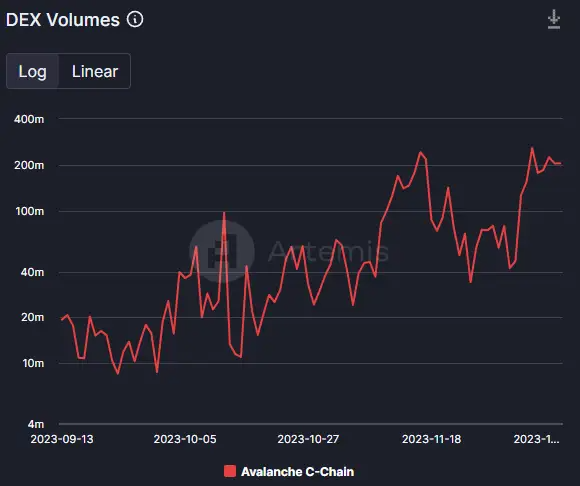The width and height of the screenshot is (580, 486).
Task: Click the truncated 2023-1... date label
Action: click(x=536, y=439)
